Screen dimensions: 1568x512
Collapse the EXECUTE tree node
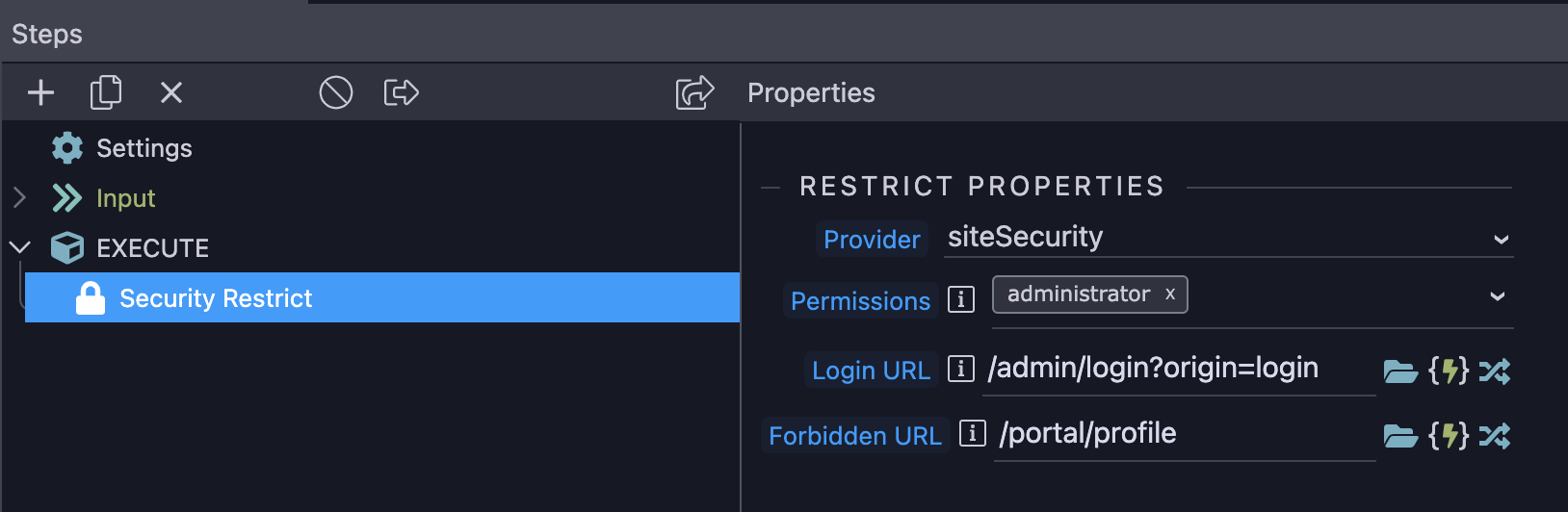click(19, 247)
